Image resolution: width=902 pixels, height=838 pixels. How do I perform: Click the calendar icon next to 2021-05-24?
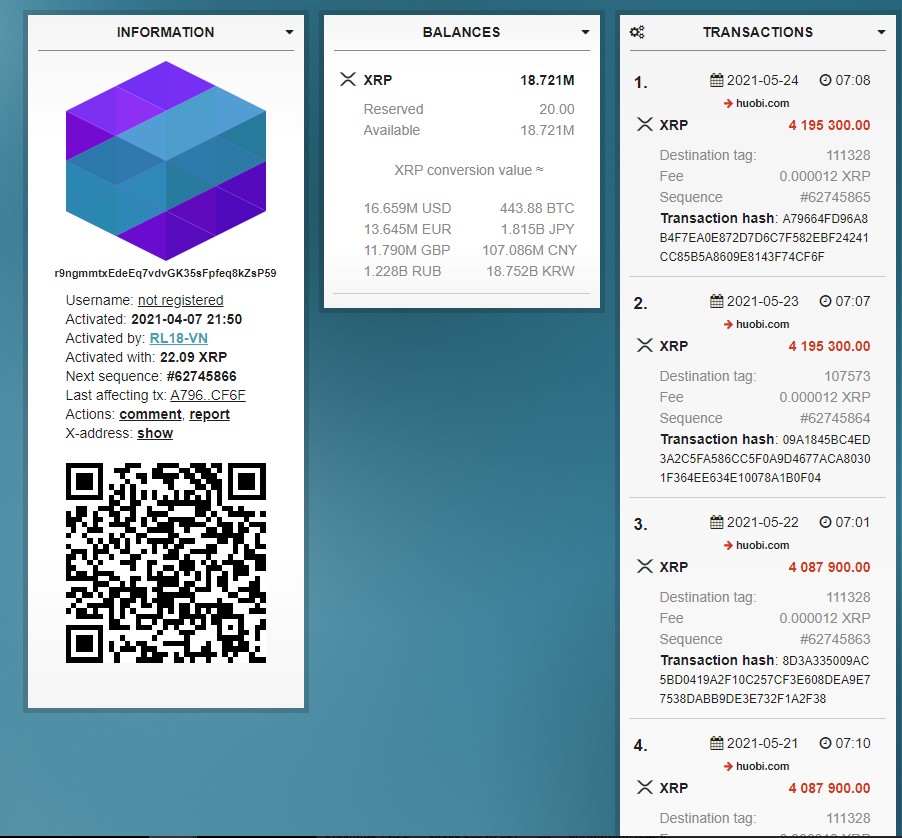click(x=715, y=80)
